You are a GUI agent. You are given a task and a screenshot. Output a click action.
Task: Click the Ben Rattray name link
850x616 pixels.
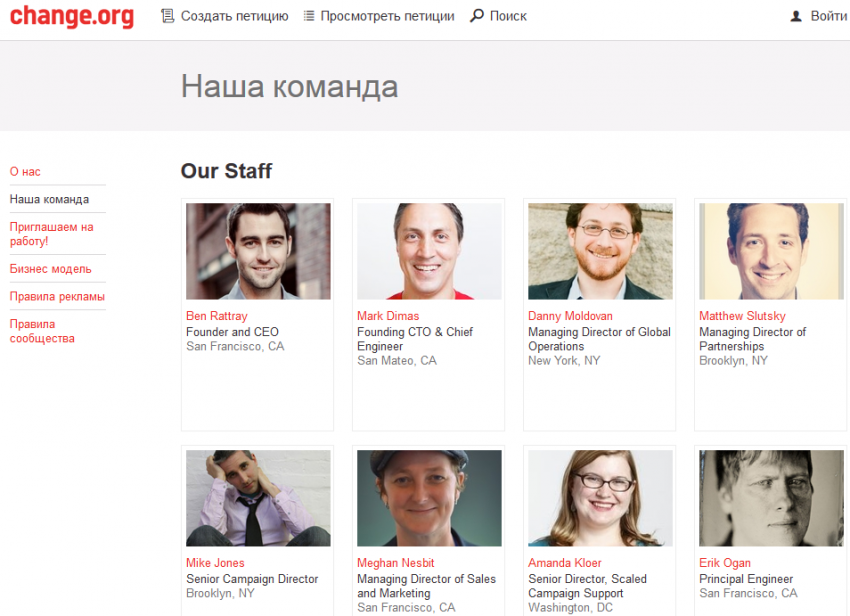point(216,316)
